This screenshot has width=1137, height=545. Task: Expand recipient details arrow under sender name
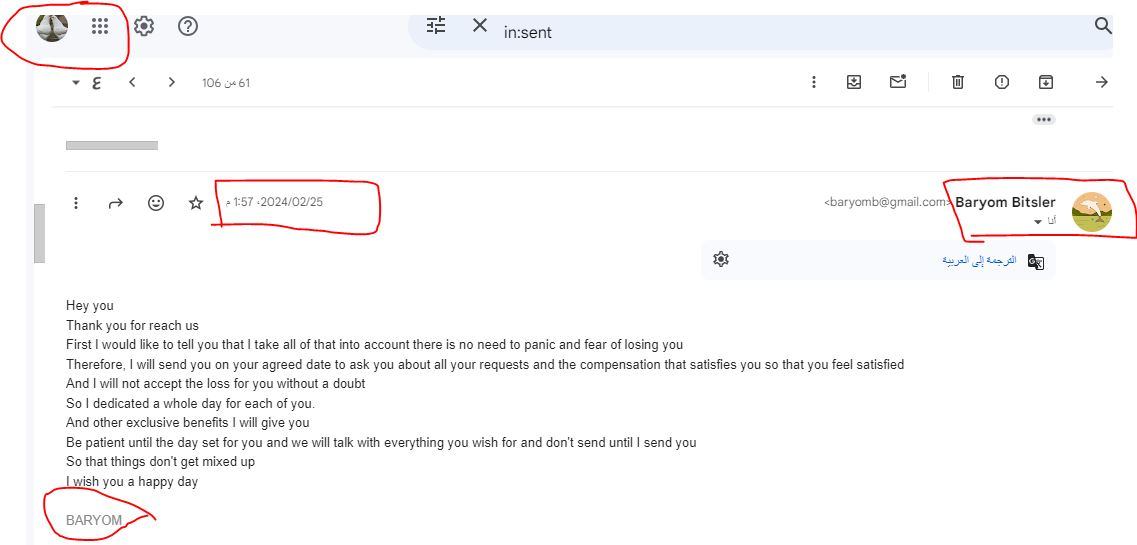point(1038,221)
